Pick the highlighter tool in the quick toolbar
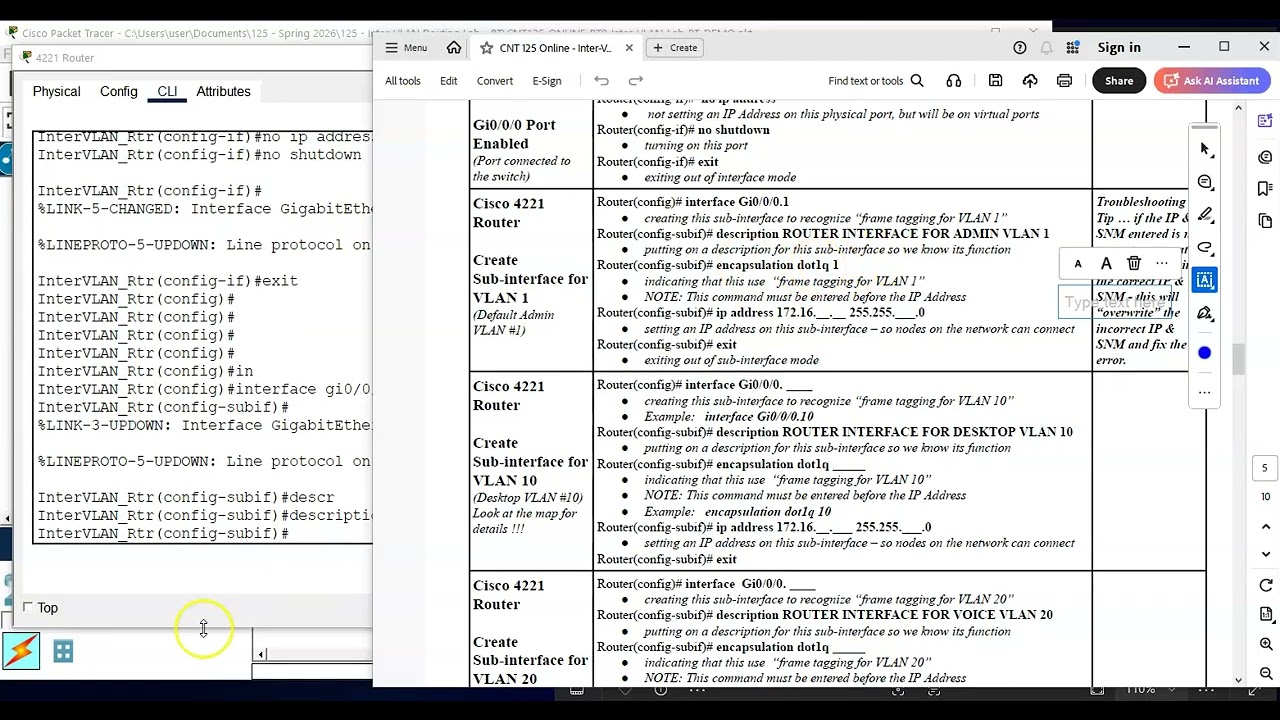The width and height of the screenshot is (1280, 720). click(1205, 215)
